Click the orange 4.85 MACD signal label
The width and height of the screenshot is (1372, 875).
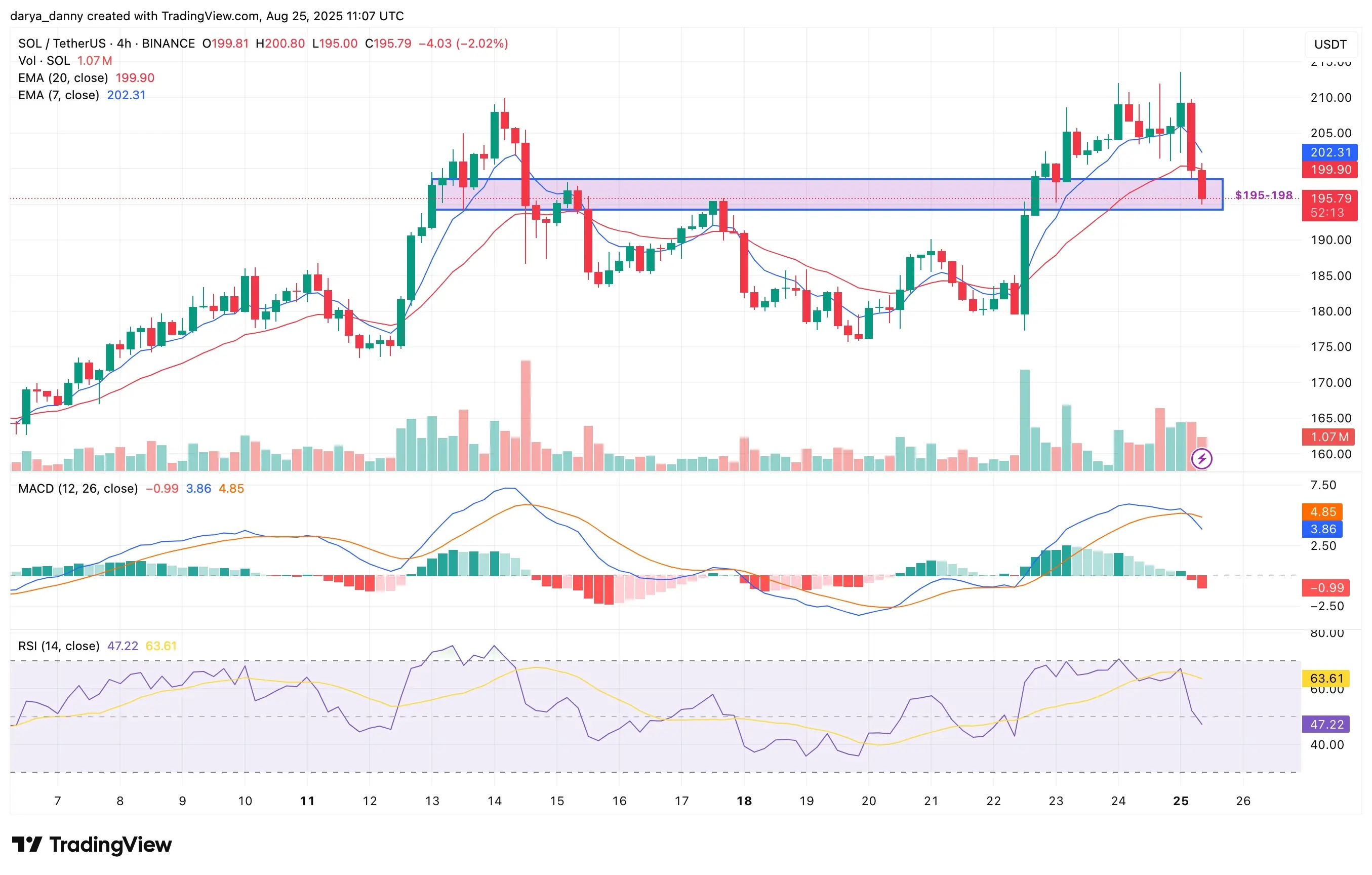(1322, 511)
